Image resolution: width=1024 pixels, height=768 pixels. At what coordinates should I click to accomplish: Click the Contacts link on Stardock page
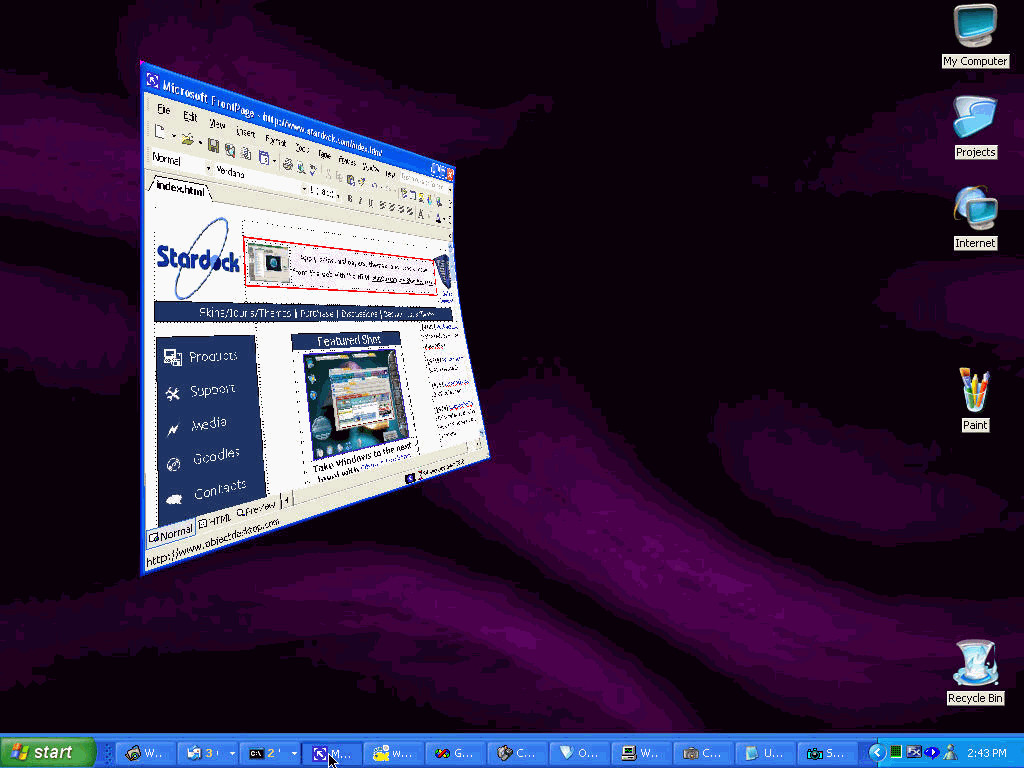(x=220, y=489)
